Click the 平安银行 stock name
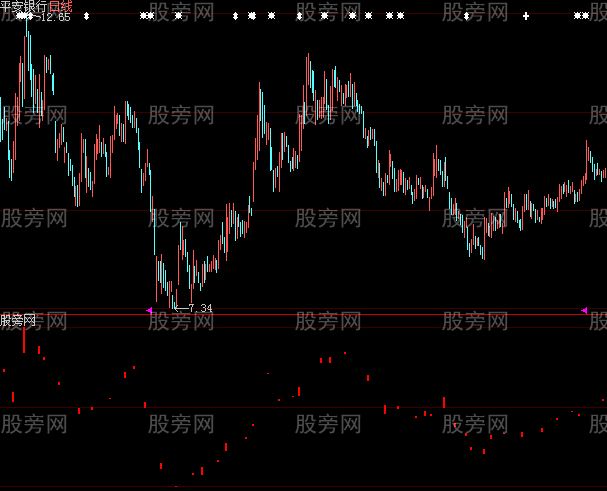The height and width of the screenshot is (491, 607). click(x=24, y=6)
